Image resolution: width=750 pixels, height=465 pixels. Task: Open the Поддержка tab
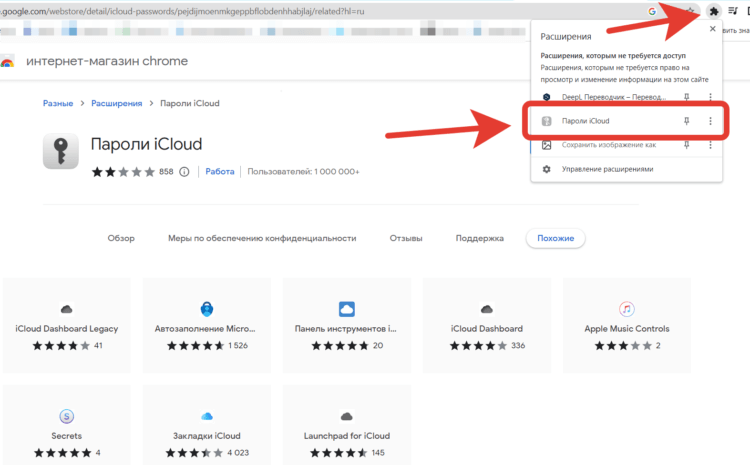pyautogui.click(x=479, y=238)
